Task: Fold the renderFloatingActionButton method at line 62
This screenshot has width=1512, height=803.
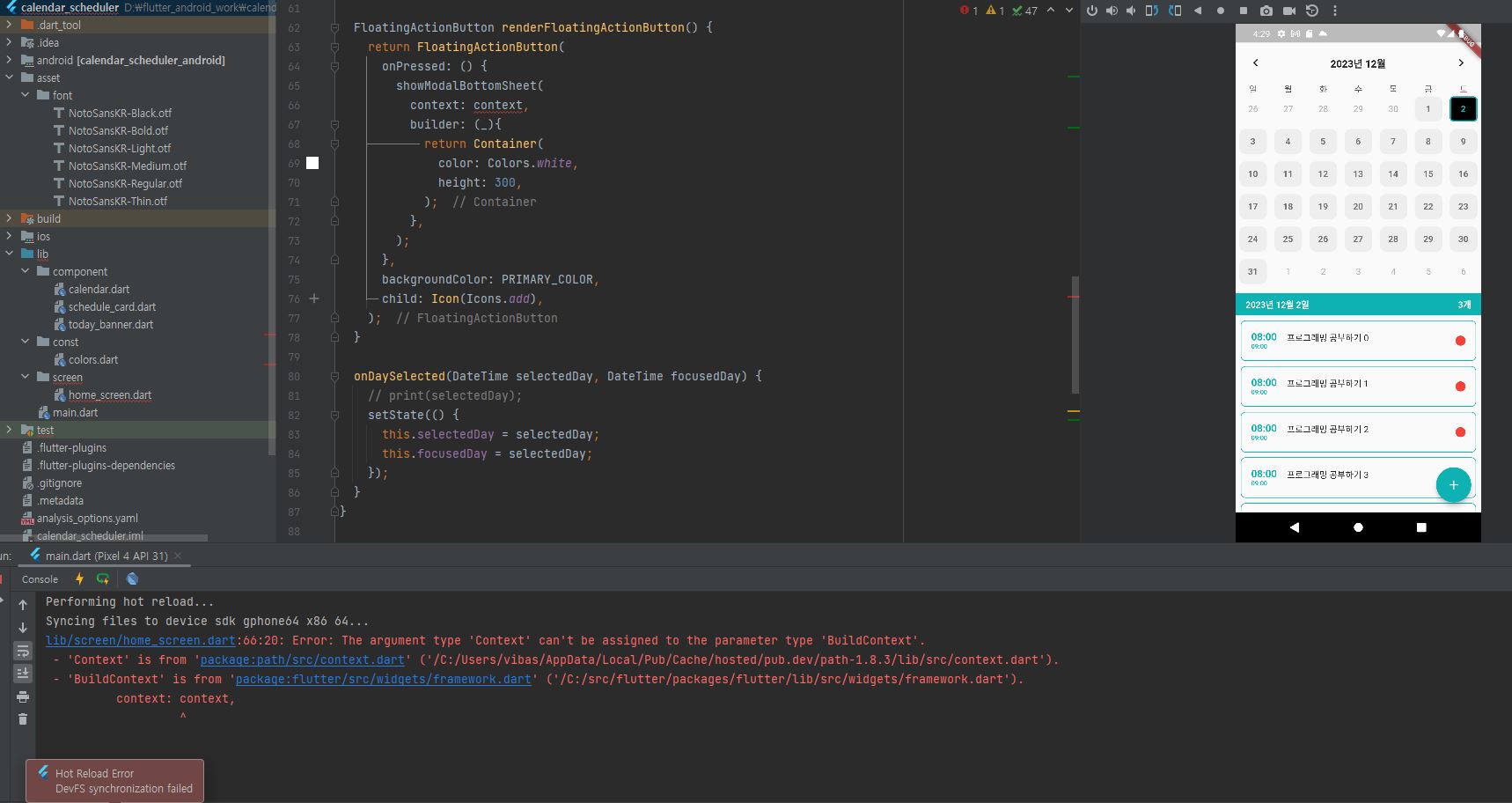Action: pyautogui.click(x=334, y=27)
